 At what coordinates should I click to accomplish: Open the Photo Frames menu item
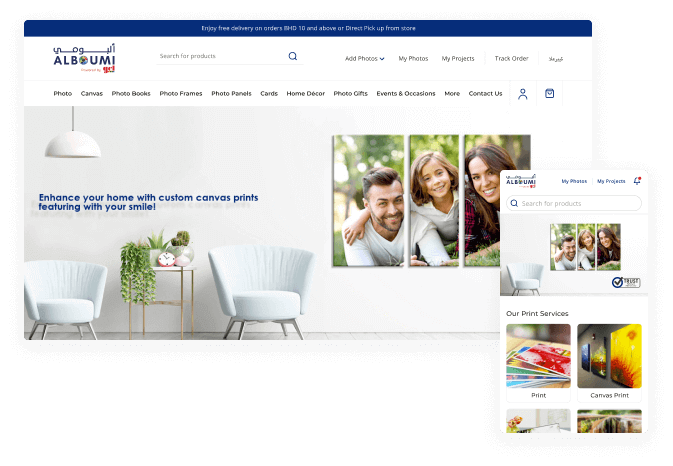pos(181,94)
